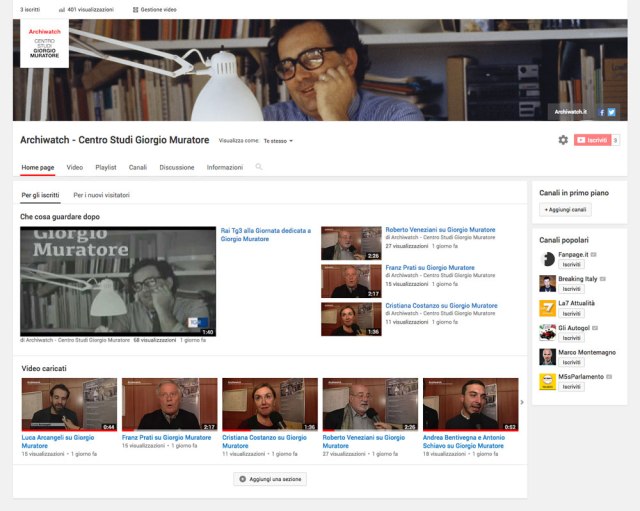Play Roberto Veneziani thumbnail in Video caricati
Viewport: 640px width, 511px height.
(370, 404)
